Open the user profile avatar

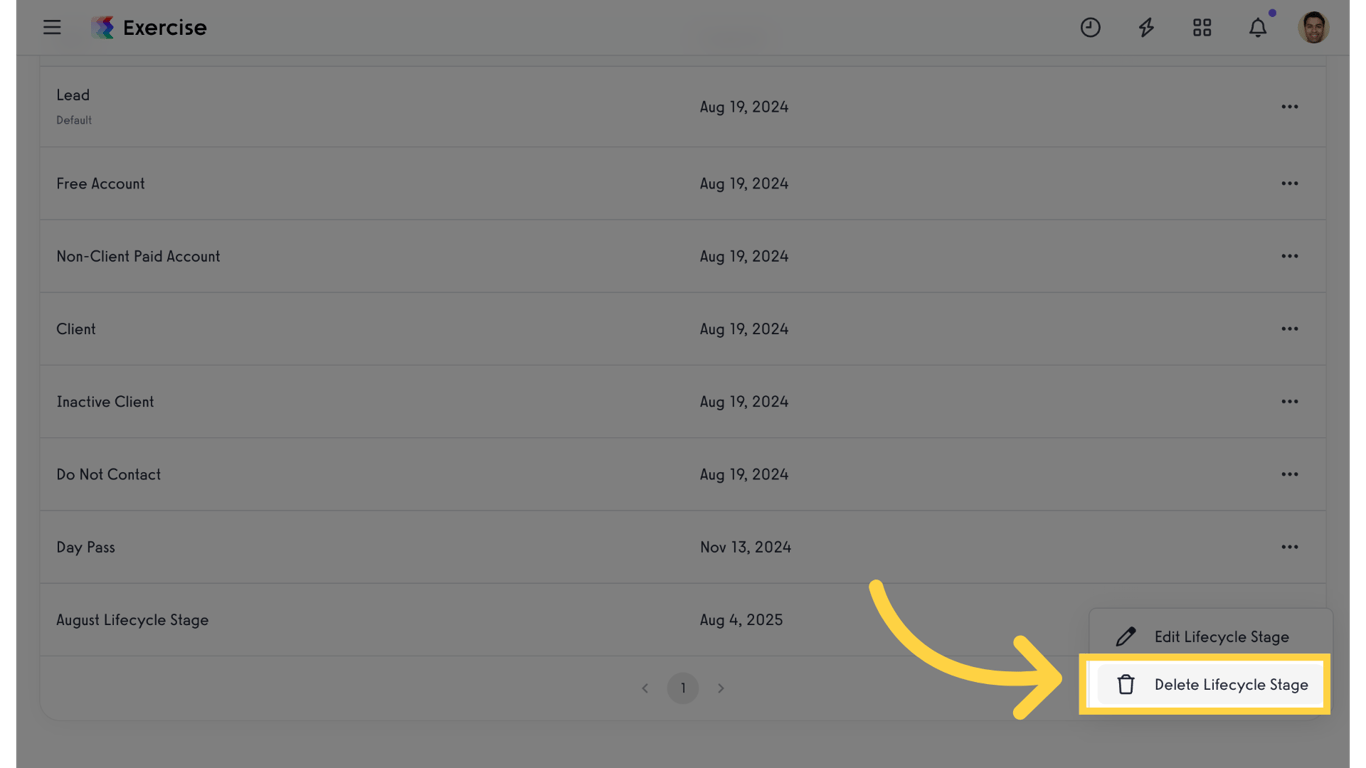tap(1313, 28)
